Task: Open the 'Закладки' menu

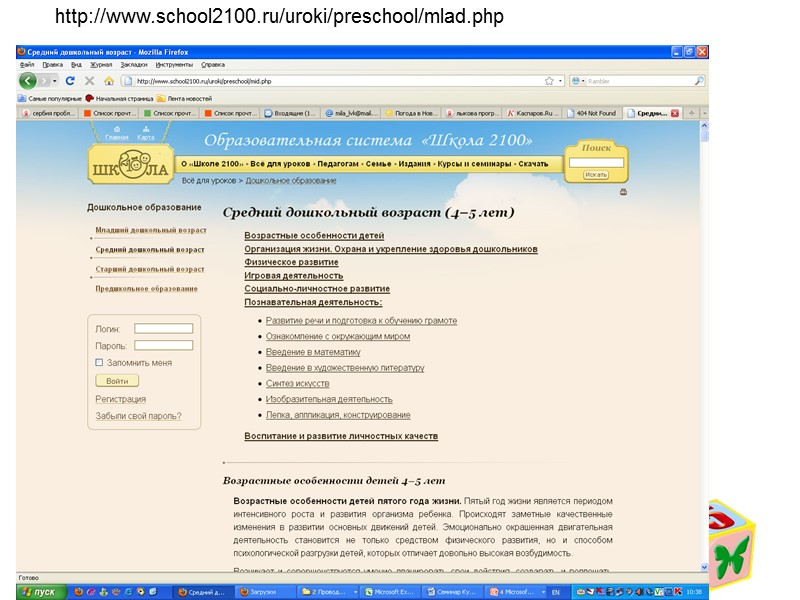Action: (134, 65)
